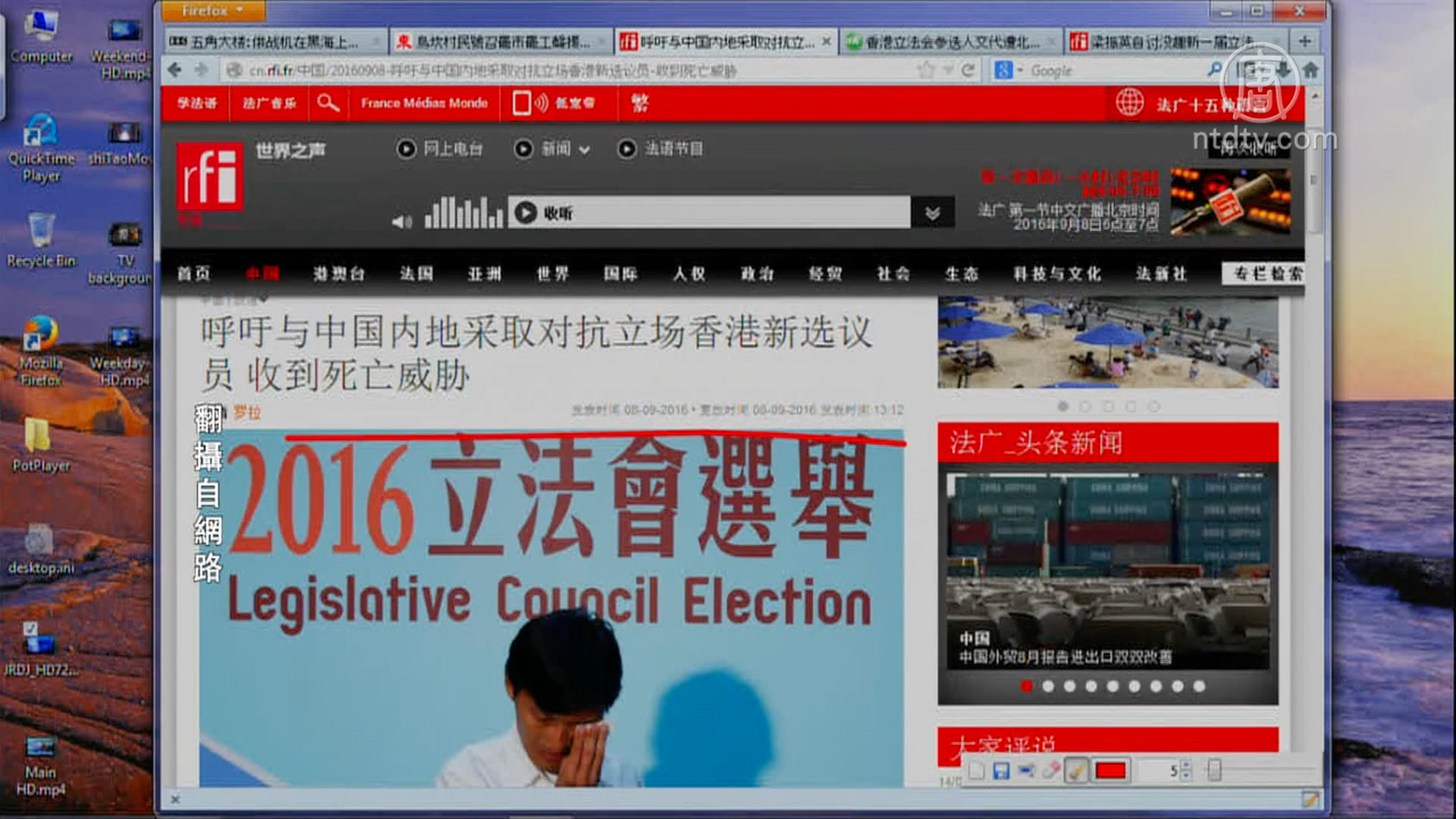Screen dimensions: 1456x819
Task: Open the 法国 section in navigation bar
Action: (x=417, y=273)
